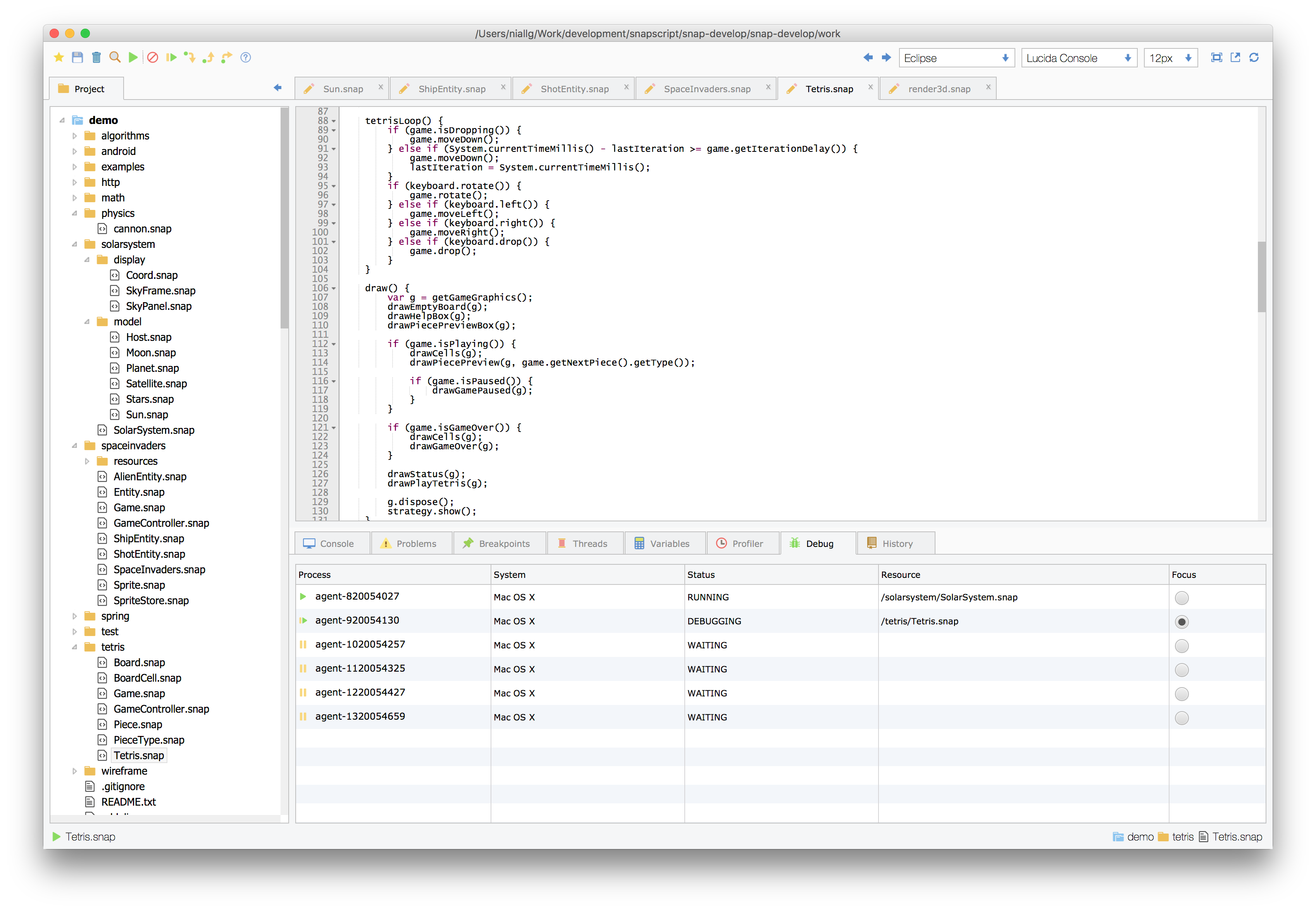1316x911 pixels.
Task: Focus on agent-820054027 with its radio button
Action: 1181,598
